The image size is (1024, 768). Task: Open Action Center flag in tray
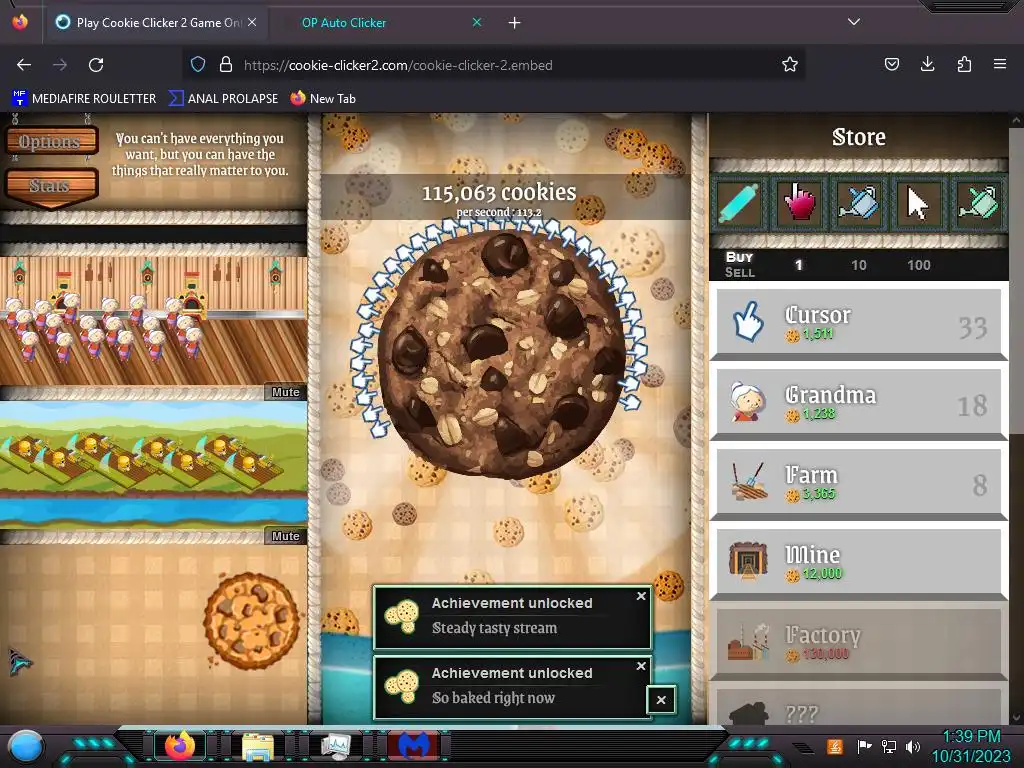pyautogui.click(x=864, y=746)
